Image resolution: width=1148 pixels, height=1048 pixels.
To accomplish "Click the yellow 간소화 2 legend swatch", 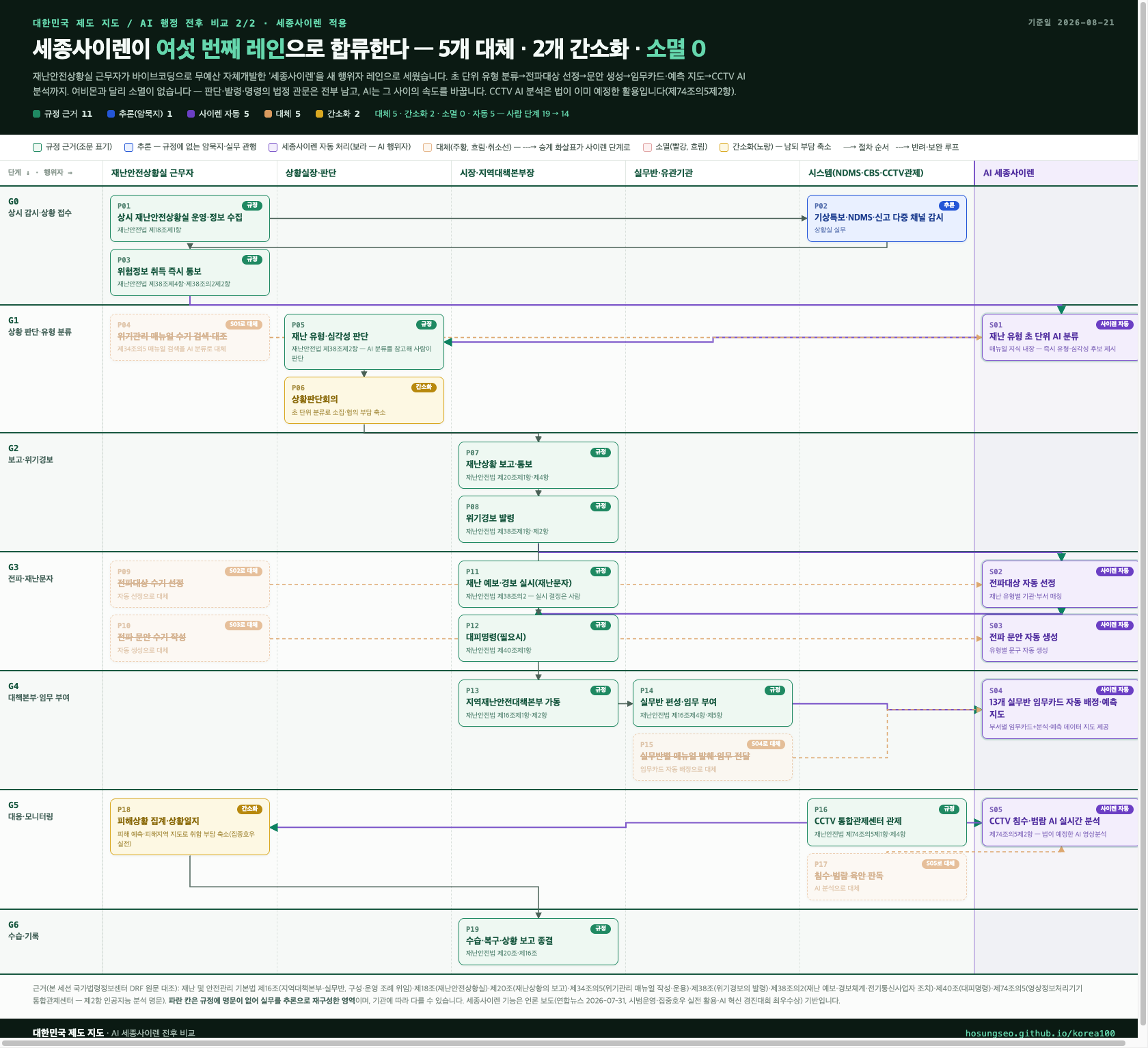I will pyautogui.click(x=319, y=114).
